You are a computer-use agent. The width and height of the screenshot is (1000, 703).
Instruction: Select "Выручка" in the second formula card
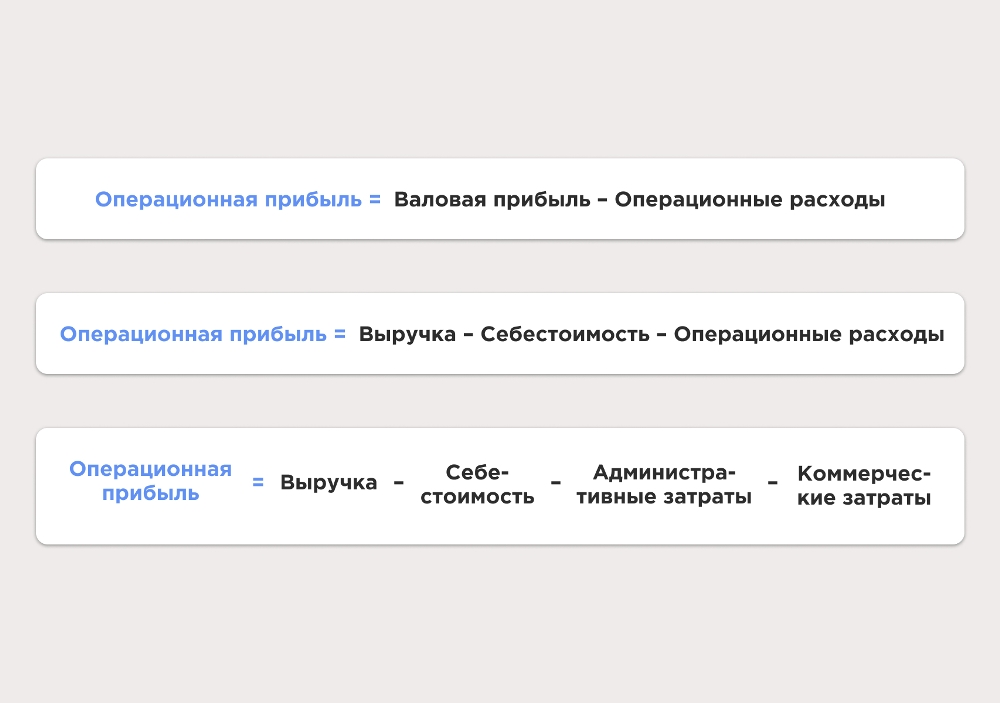click(407, 334)
